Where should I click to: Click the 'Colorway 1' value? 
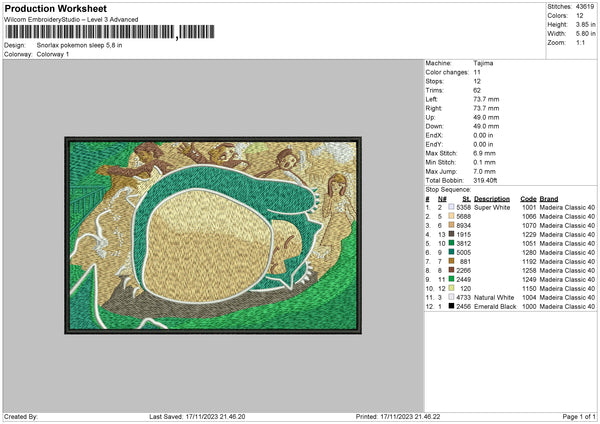pyautogui.click(x=53, y=54)
